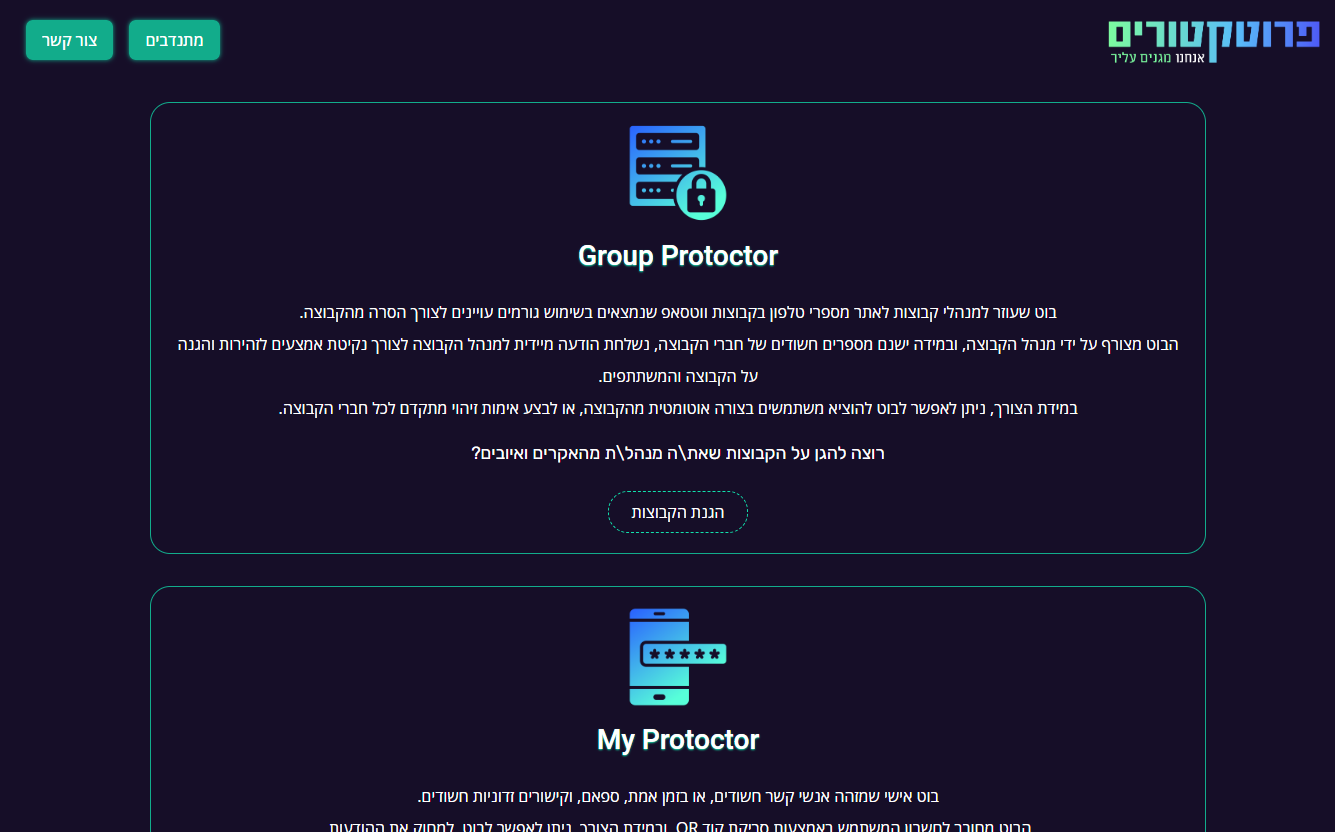Click the My Protector heading

[678, 740]
